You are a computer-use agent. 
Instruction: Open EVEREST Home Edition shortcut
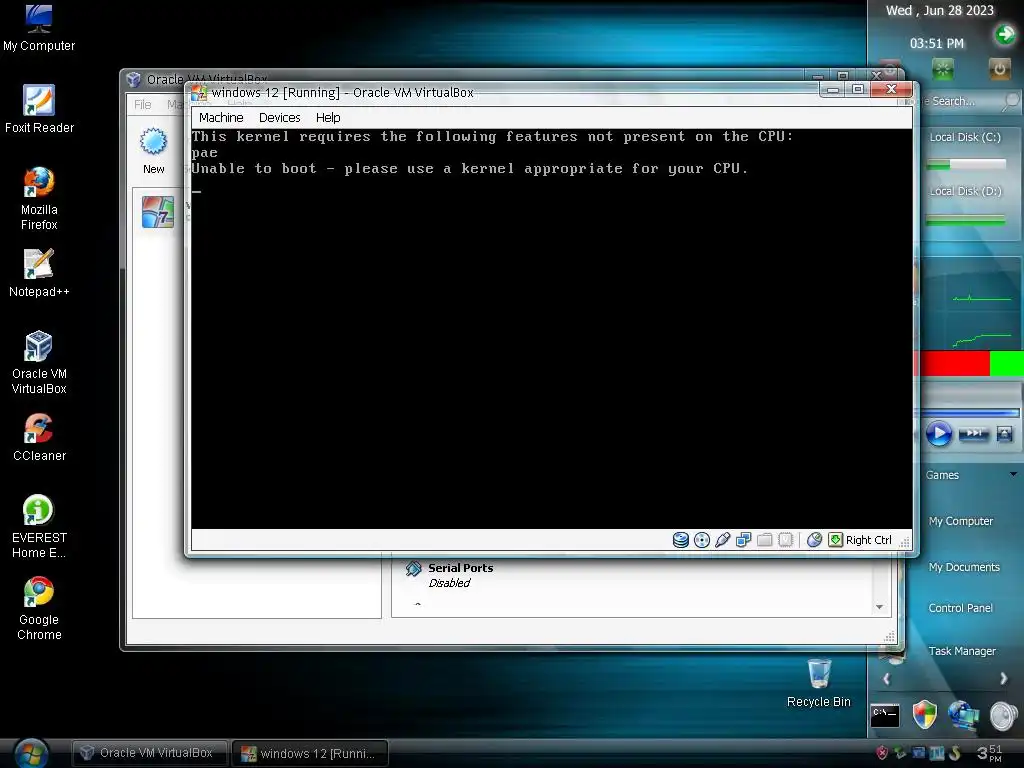(x=39, y=526)
